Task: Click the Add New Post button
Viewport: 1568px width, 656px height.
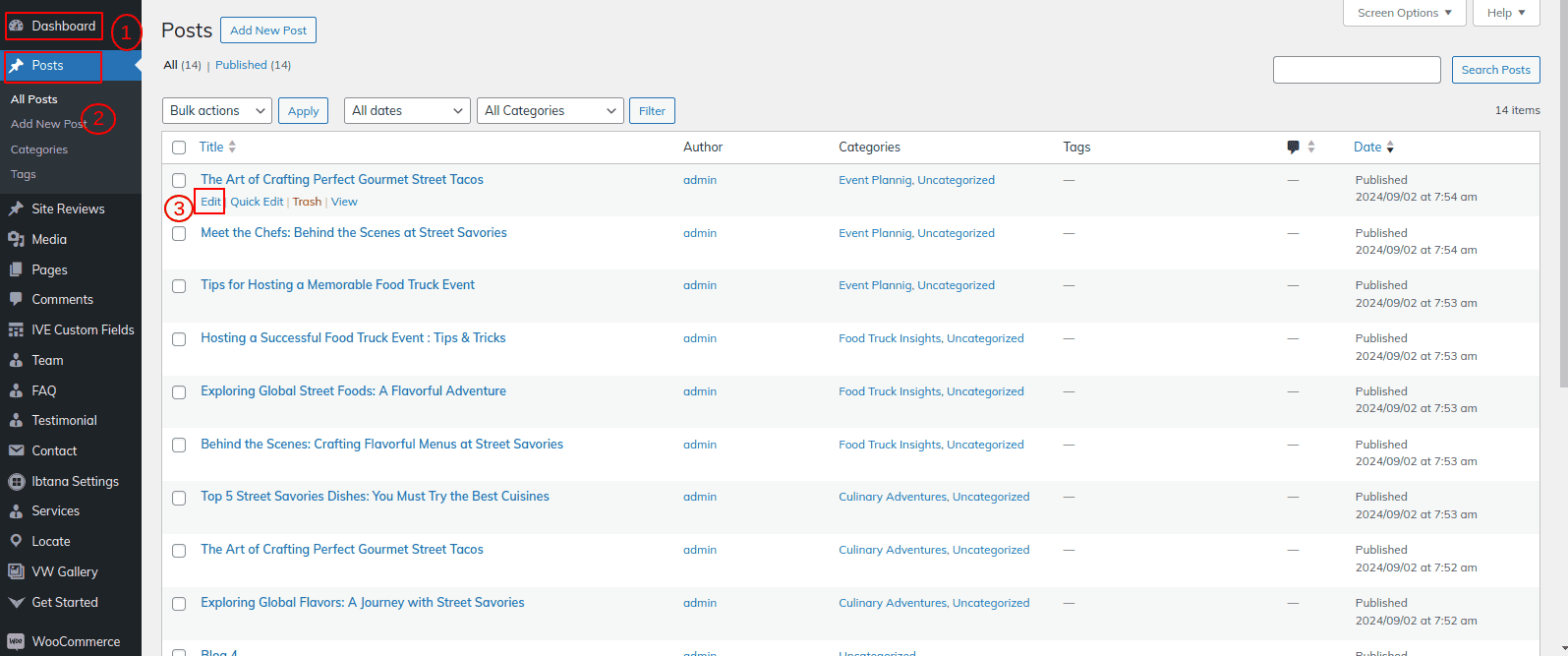Action: point(268,30)
